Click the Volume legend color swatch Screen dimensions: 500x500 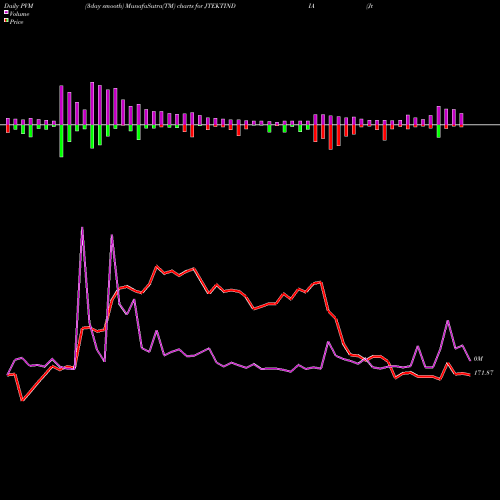[x=6, y=12]
